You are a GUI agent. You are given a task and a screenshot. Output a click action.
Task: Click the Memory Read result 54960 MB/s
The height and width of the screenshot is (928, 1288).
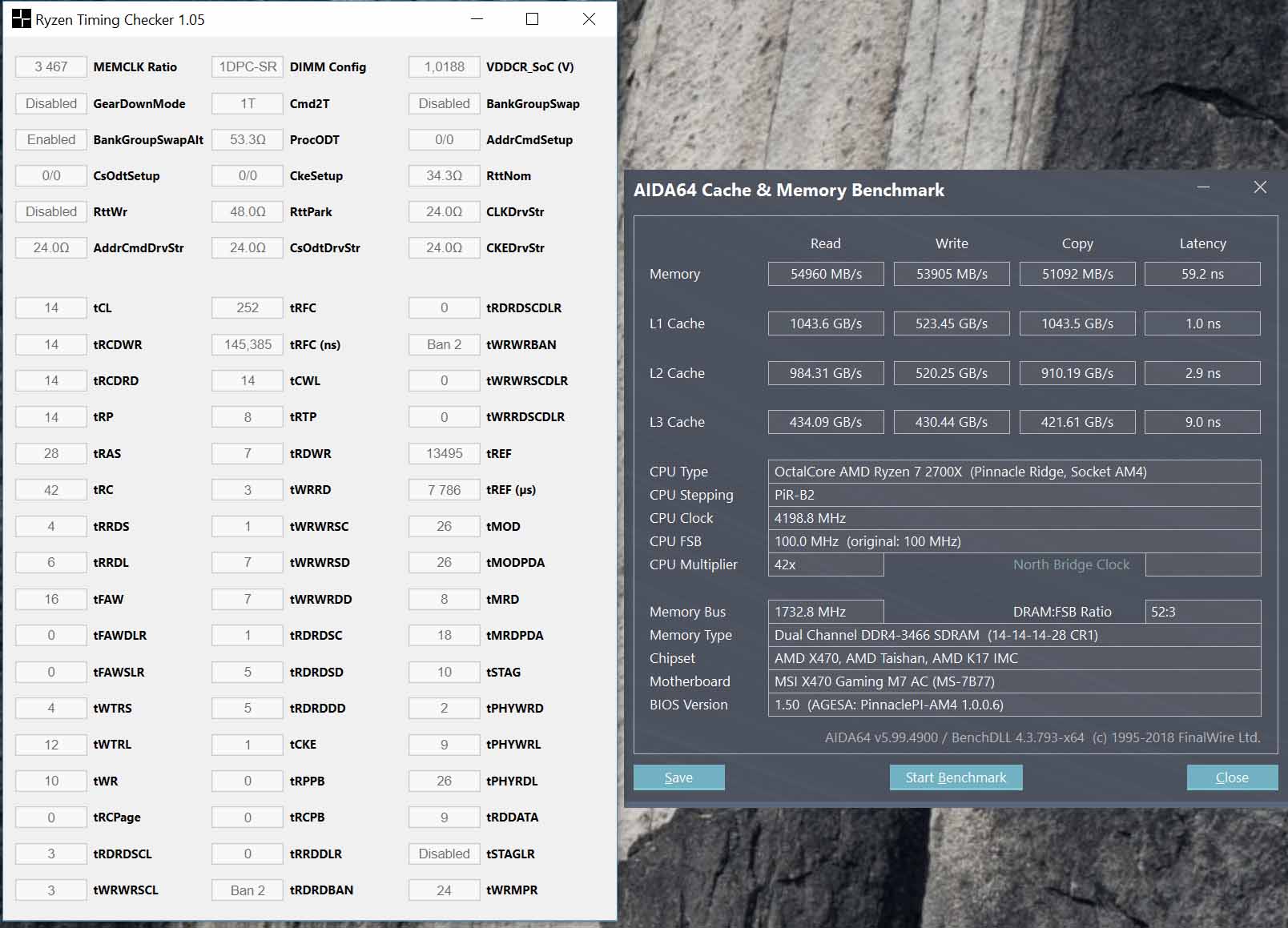tap(826, 274)
